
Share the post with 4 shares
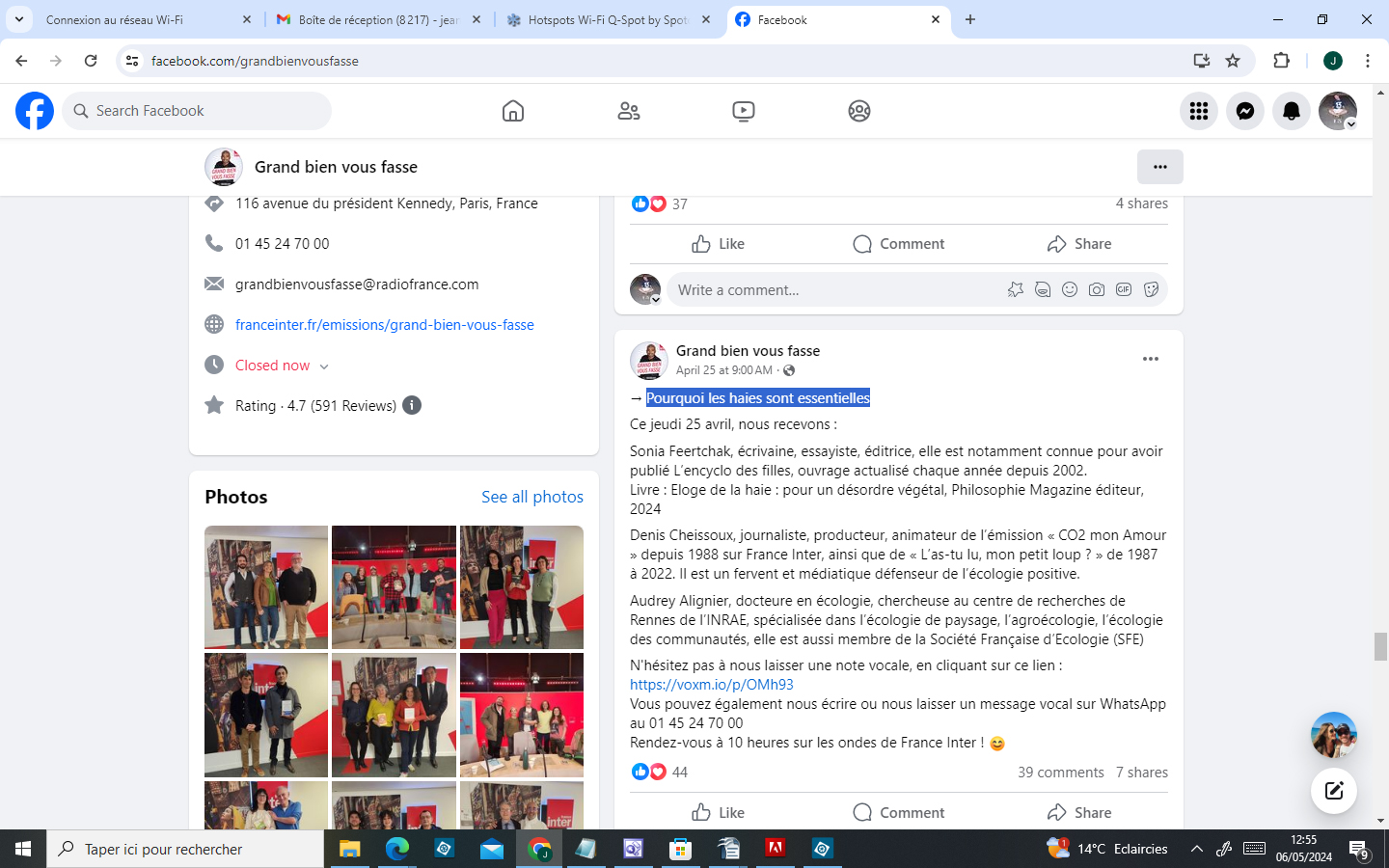(x=1079, y=244)
